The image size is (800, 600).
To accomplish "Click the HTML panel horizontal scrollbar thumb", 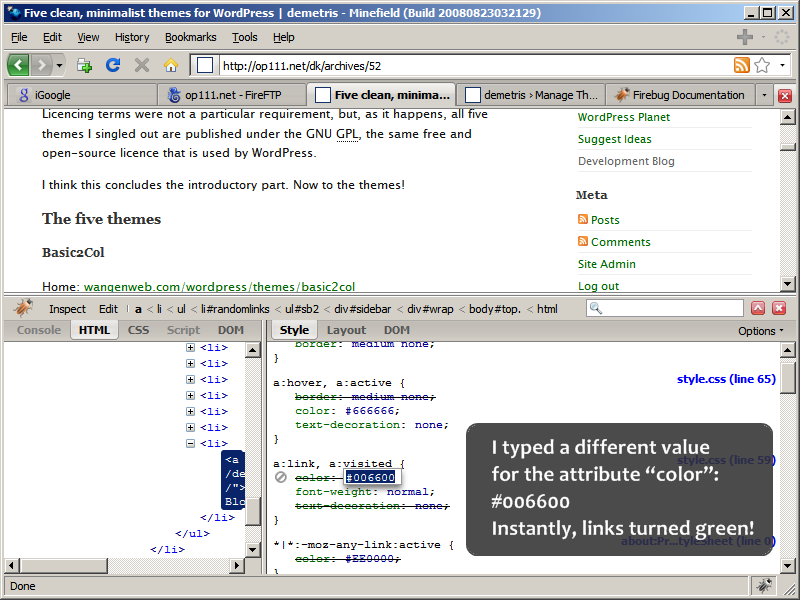I will 64,565.
